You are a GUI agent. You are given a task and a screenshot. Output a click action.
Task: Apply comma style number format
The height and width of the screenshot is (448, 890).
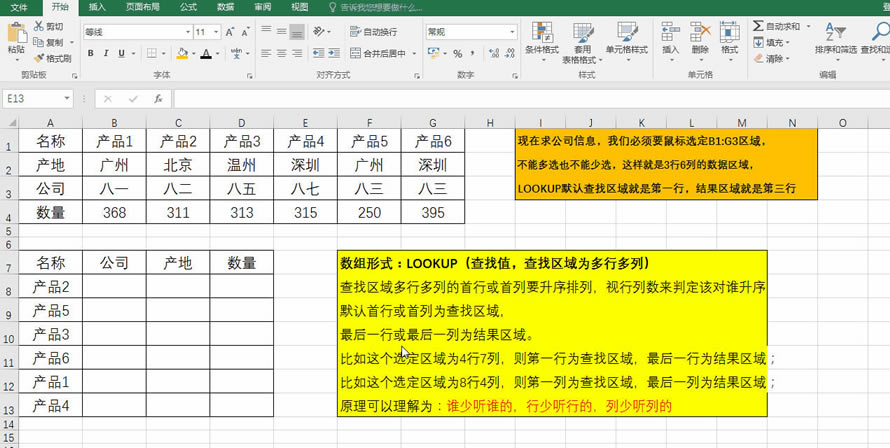pos(473,53)
